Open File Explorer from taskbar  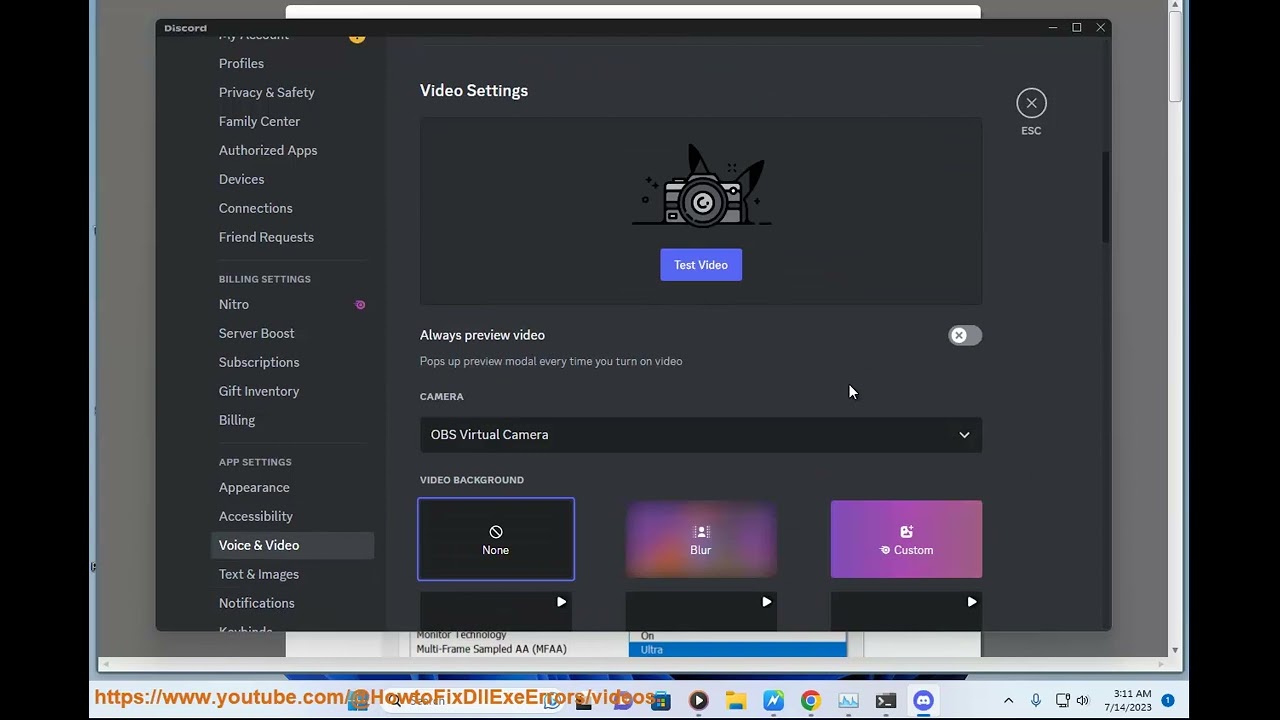point(736,701)
